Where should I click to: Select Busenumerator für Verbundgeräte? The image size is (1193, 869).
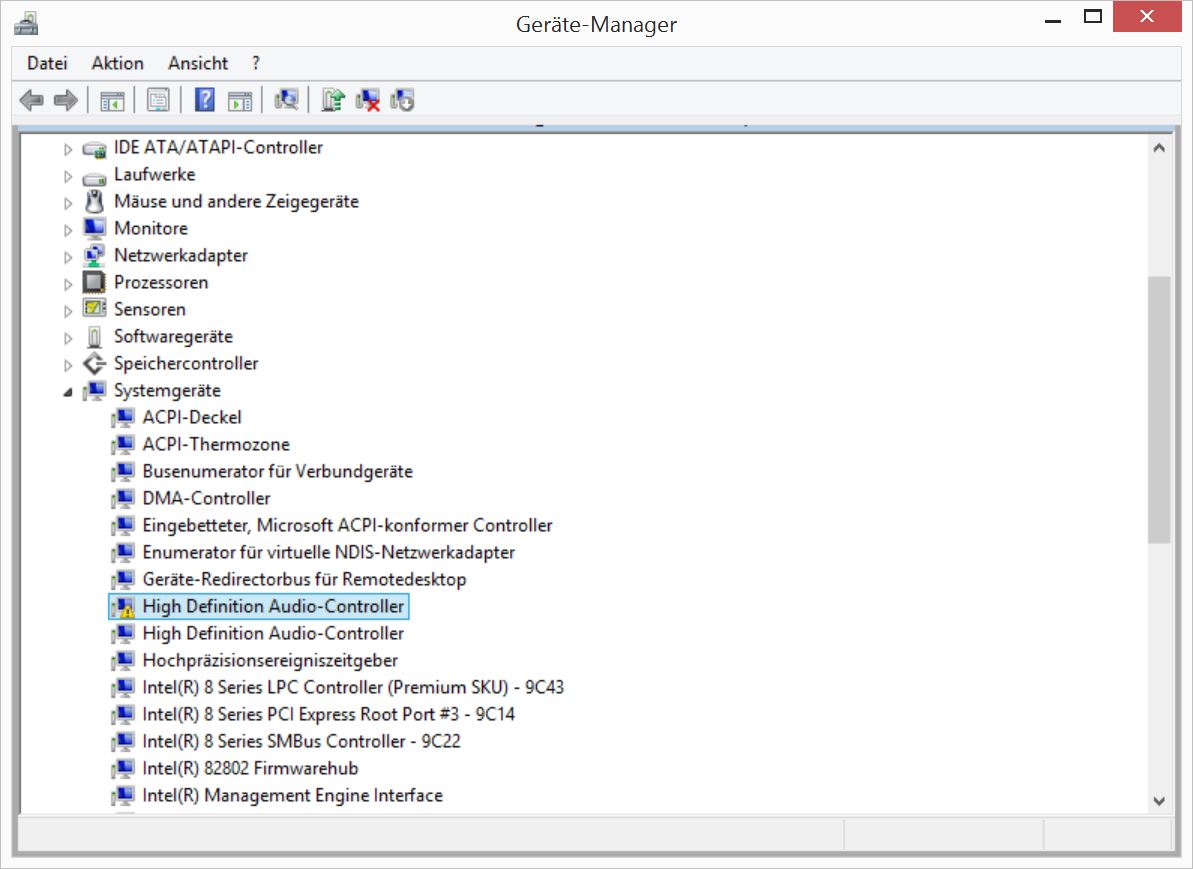[x=278, y=471]
